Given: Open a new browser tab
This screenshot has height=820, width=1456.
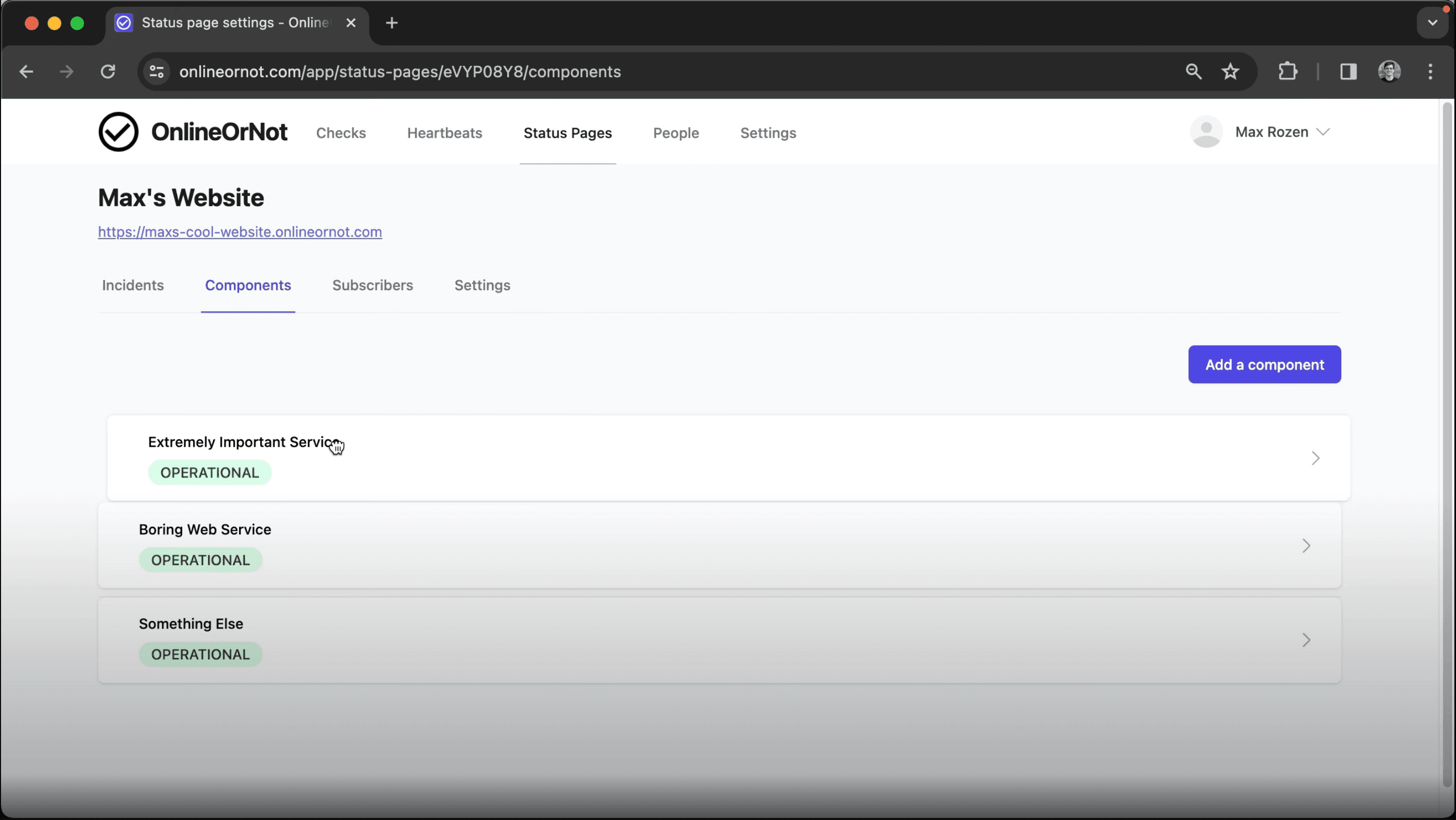Looking at the screenshot, I should [x=391, y=23].
